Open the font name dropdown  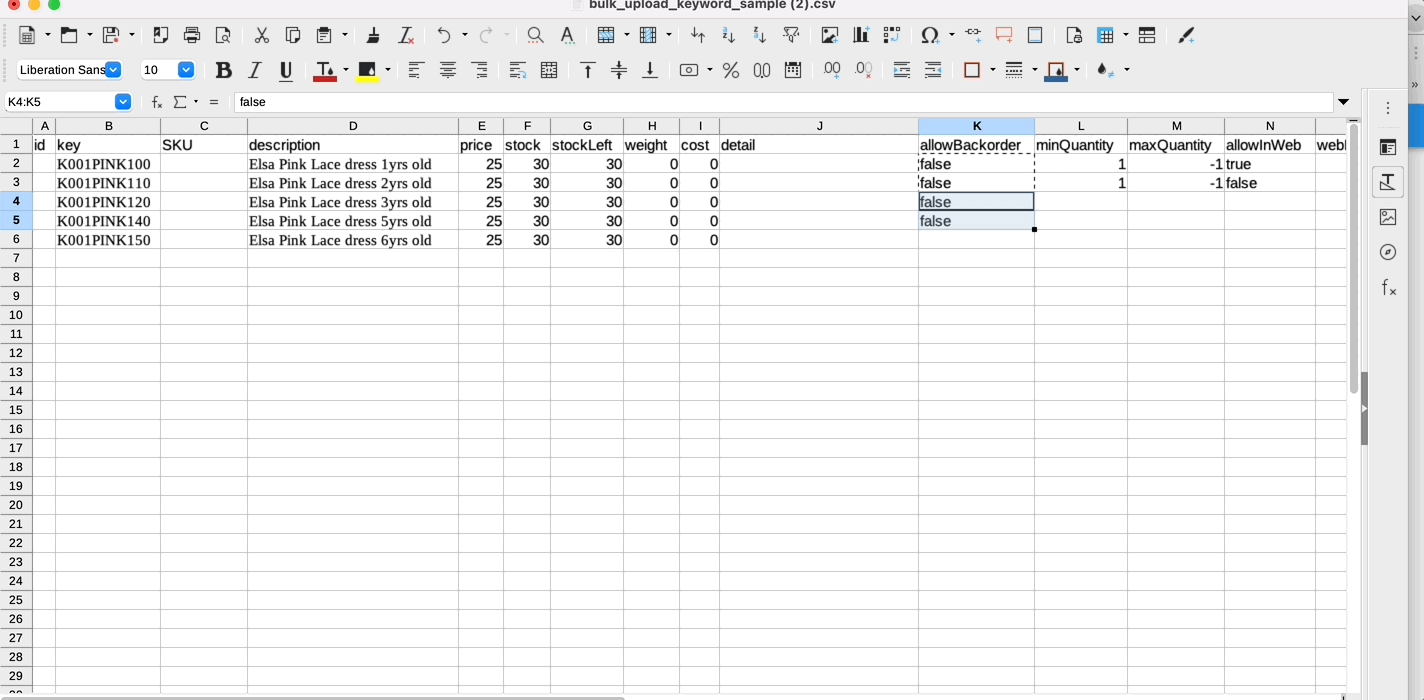[x=112, y=70]
